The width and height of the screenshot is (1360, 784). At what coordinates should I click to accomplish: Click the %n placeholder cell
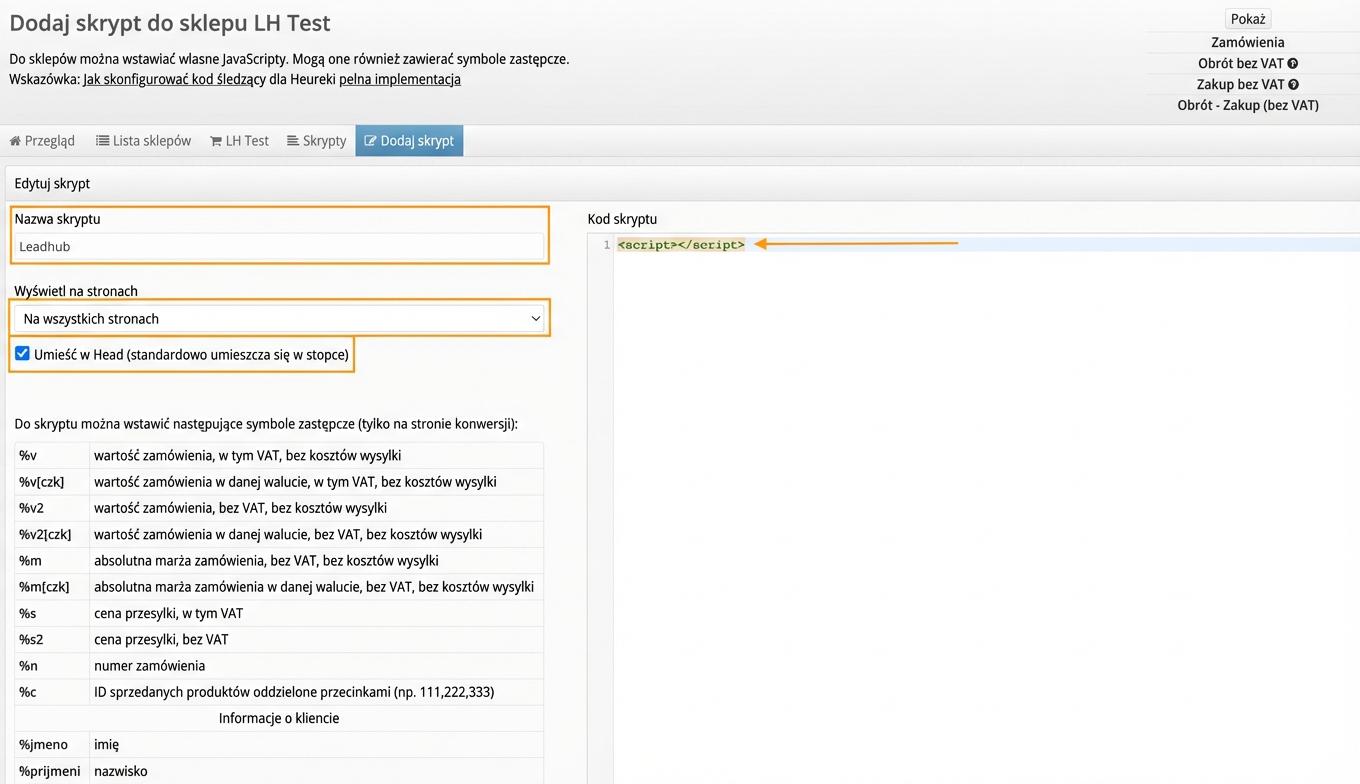pyautogui.click(x=52, y=666)
